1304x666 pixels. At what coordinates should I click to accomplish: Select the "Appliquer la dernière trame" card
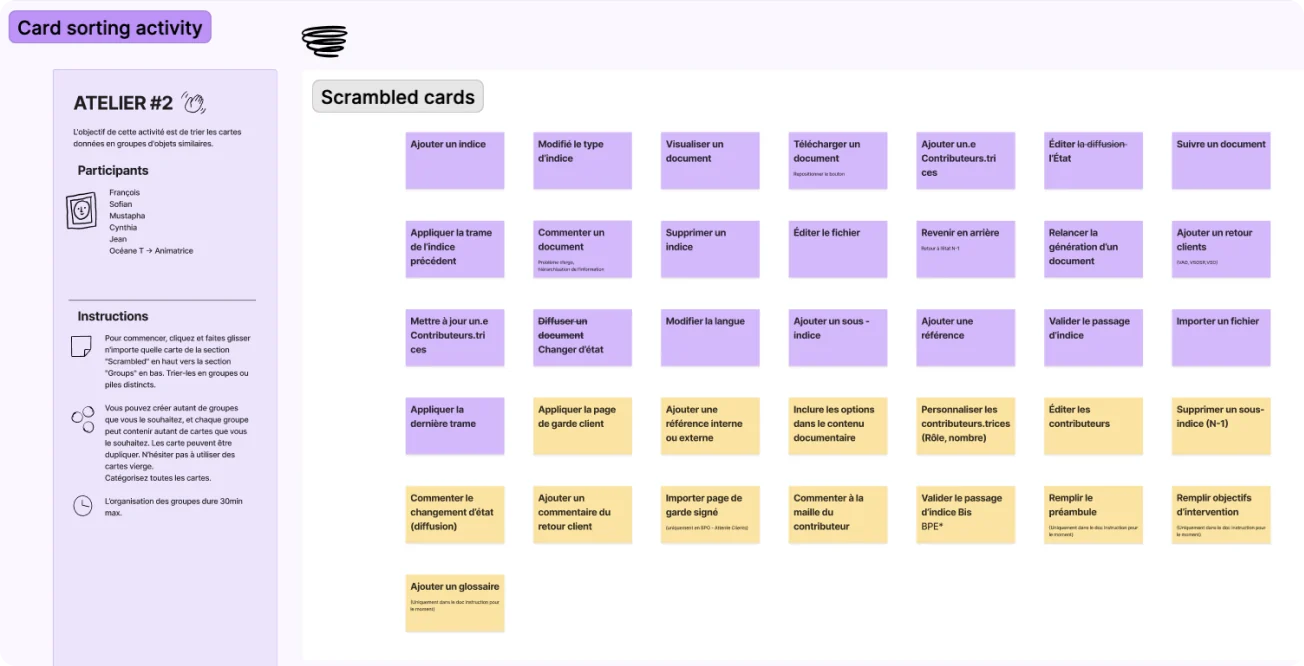point(455,426)
